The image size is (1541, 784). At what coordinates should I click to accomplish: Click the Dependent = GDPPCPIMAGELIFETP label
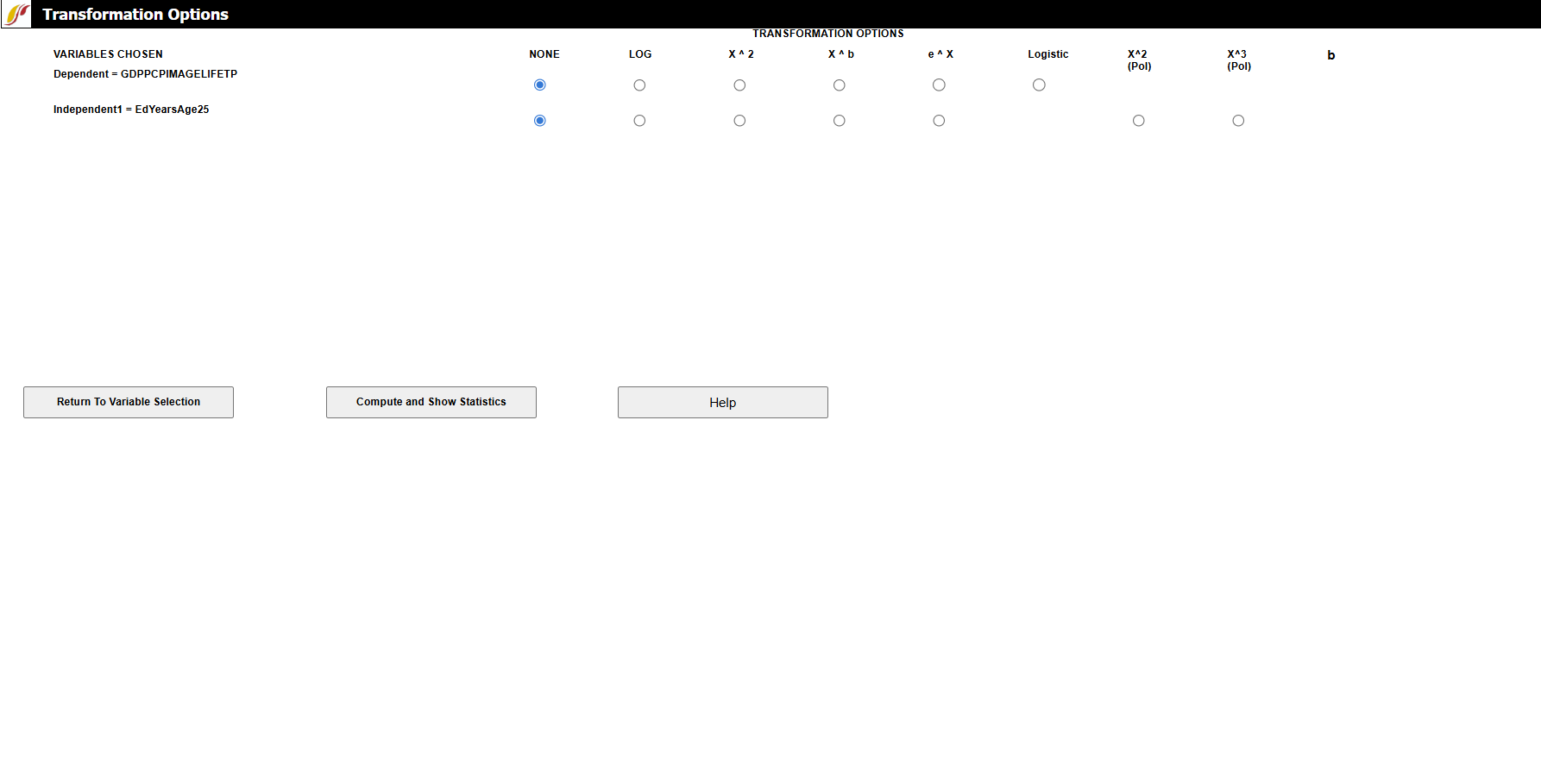tap(145, 74)
